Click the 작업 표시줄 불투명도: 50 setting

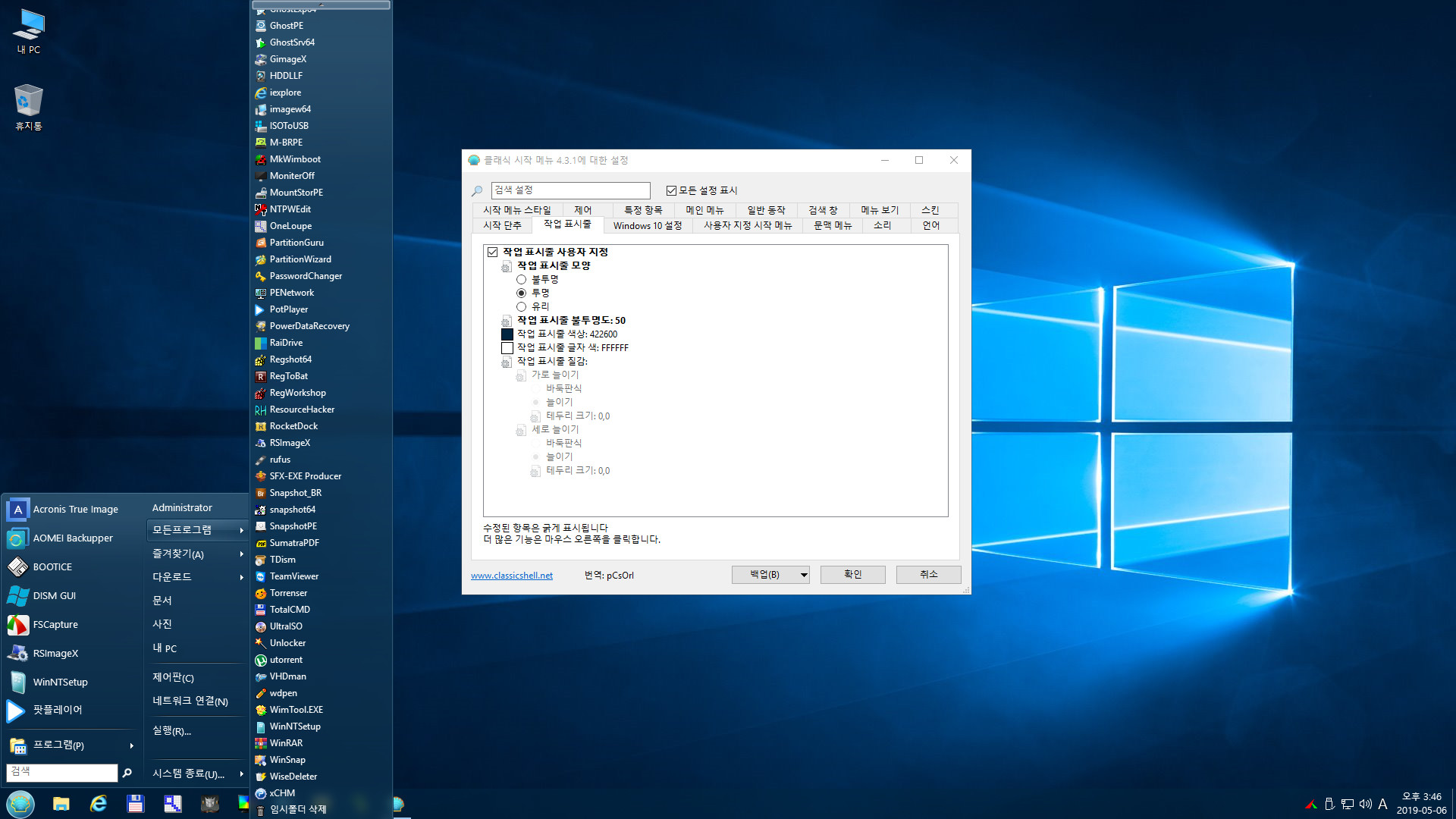(x=571, y=321)
